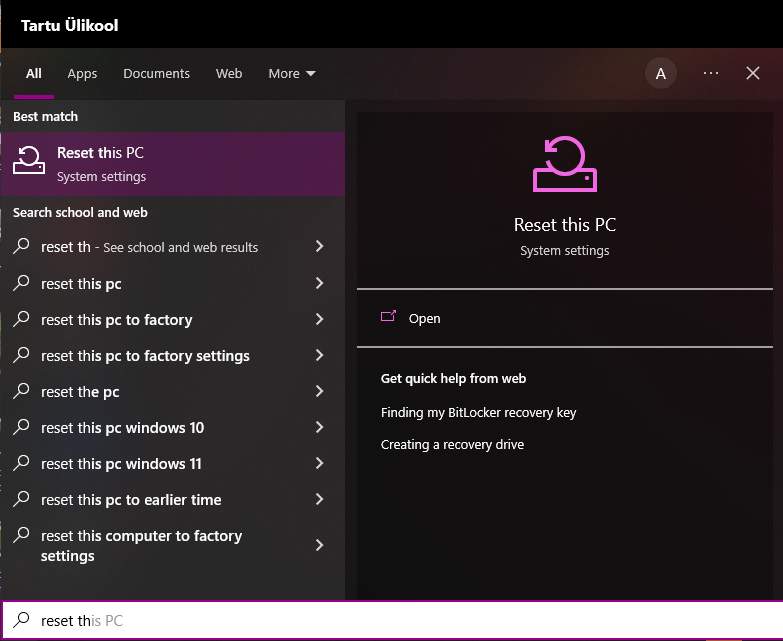Click magnifier icon beside 'reset this pc windows 10'
The image size is (783, 641).
21,427
